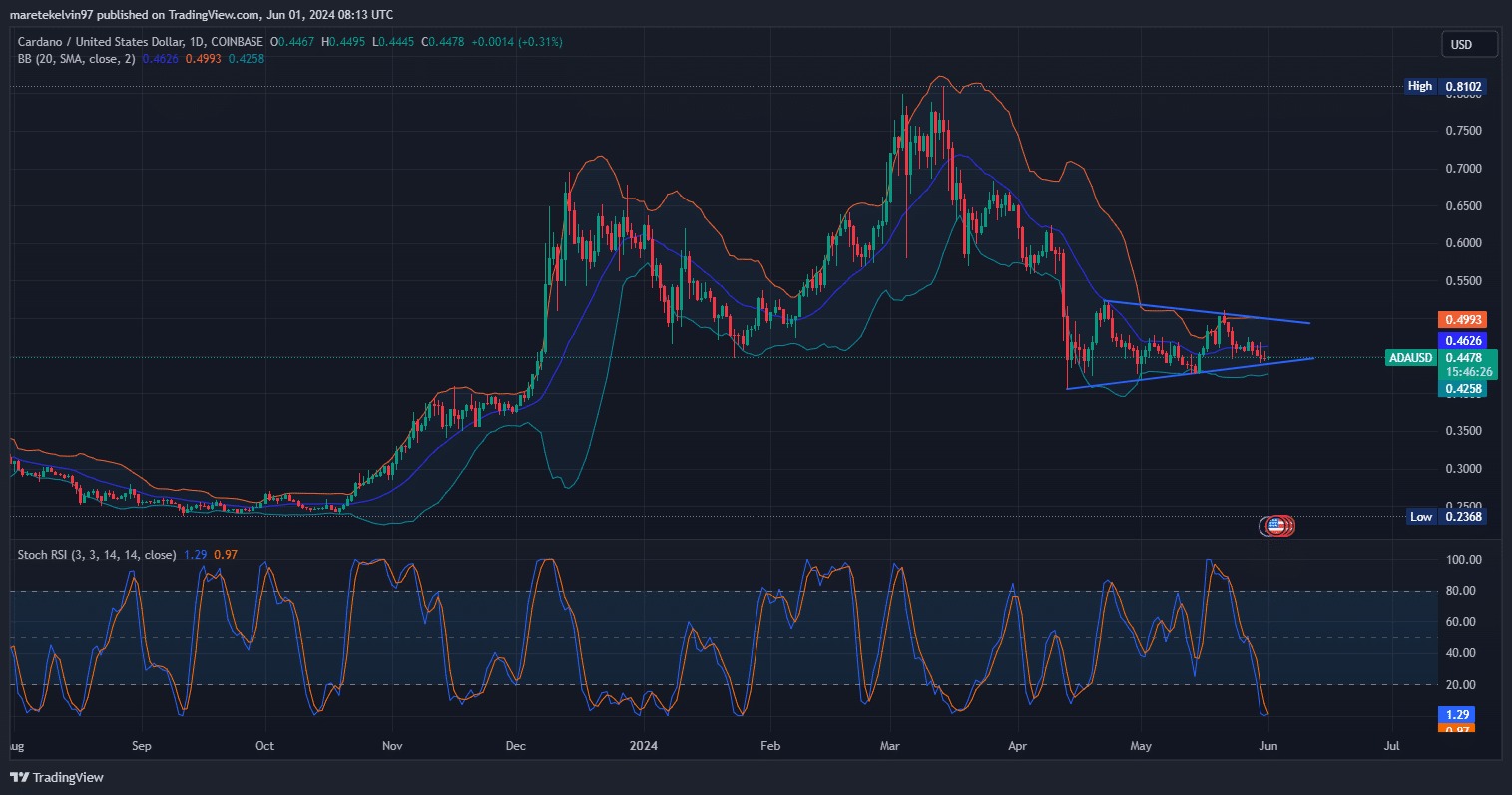Click the Dec label on the time axis

click(516, 746)
